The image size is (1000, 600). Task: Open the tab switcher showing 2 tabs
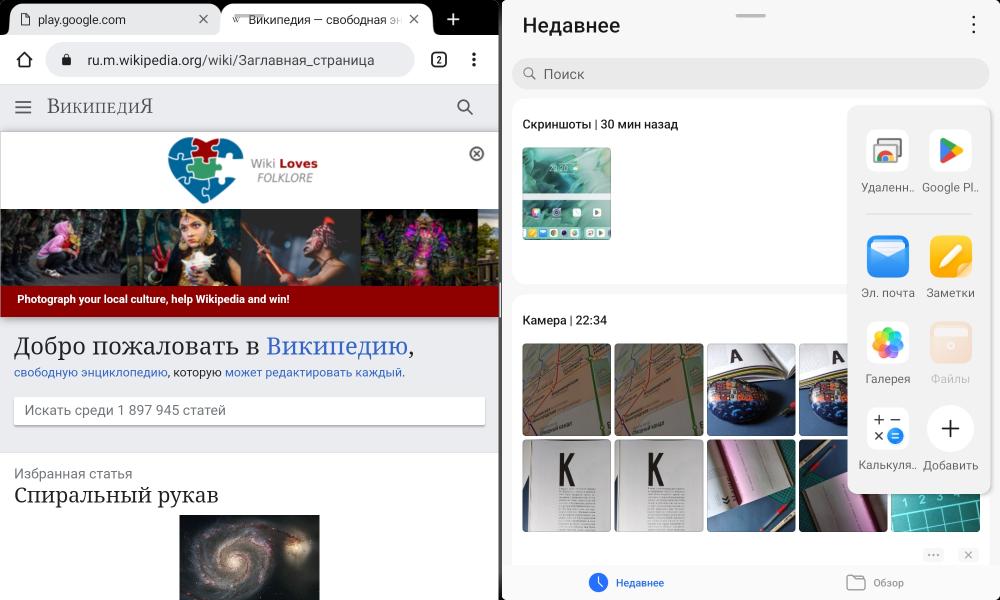[x=439, y=60]
